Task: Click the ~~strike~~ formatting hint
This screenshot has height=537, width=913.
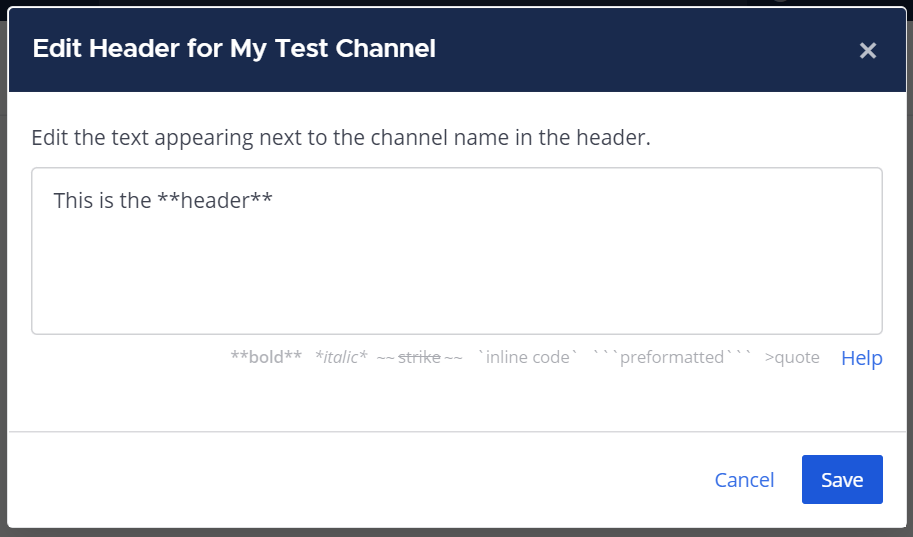Action: (419, 357)
